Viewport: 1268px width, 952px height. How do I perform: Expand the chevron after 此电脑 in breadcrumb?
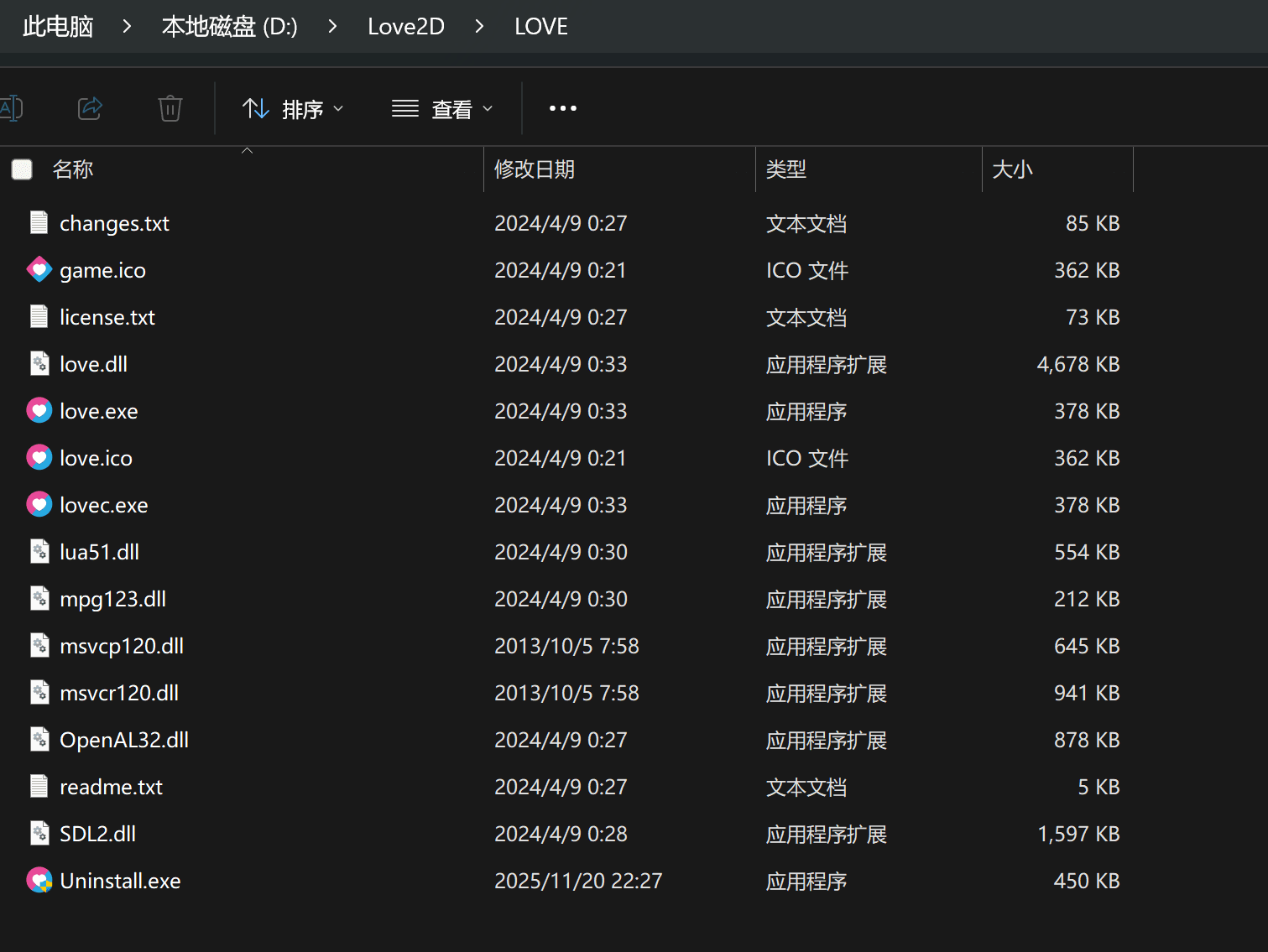point(127,27)
